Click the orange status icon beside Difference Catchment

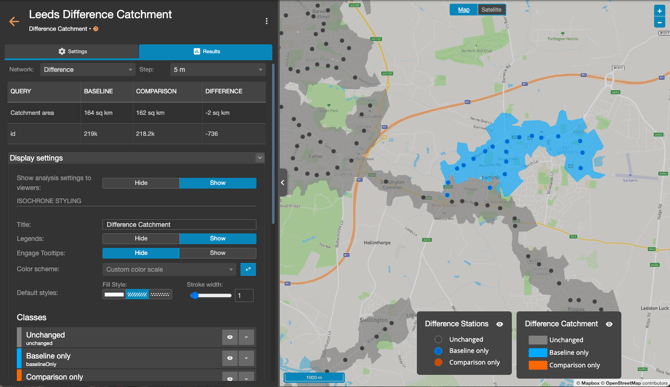point(96,29)
